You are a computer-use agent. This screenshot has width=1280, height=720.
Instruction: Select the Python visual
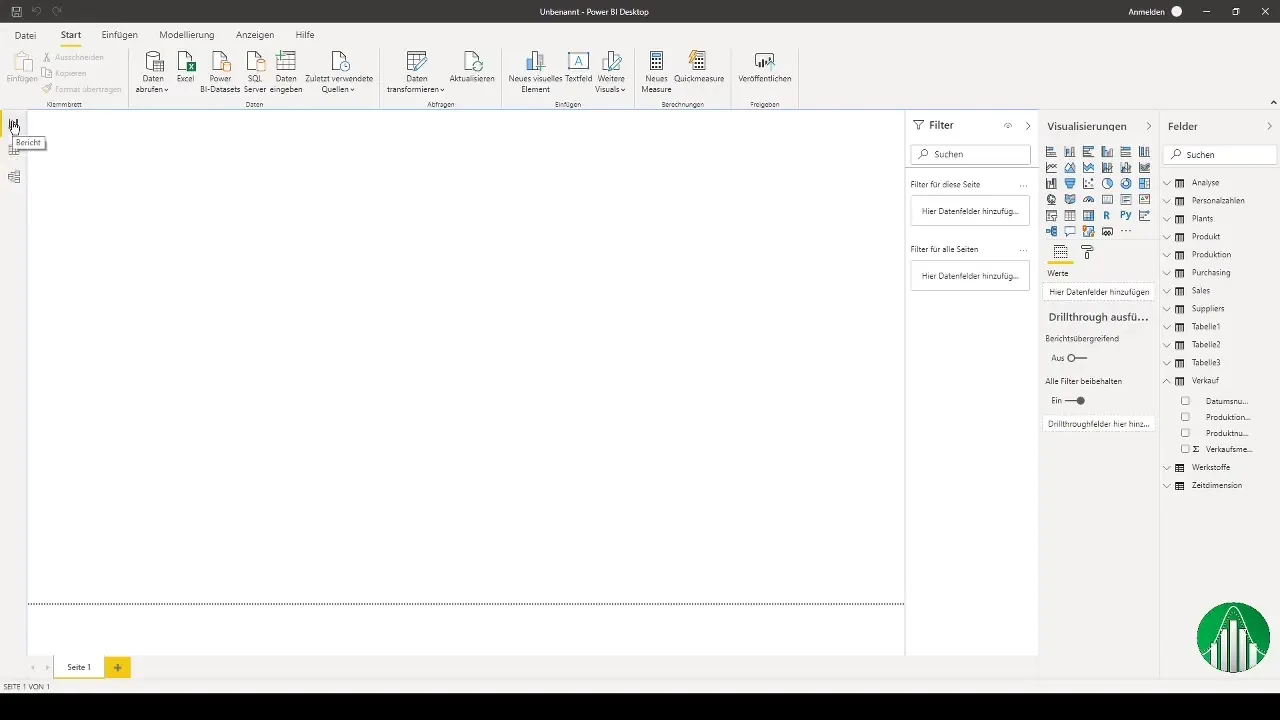[1126, 215]
